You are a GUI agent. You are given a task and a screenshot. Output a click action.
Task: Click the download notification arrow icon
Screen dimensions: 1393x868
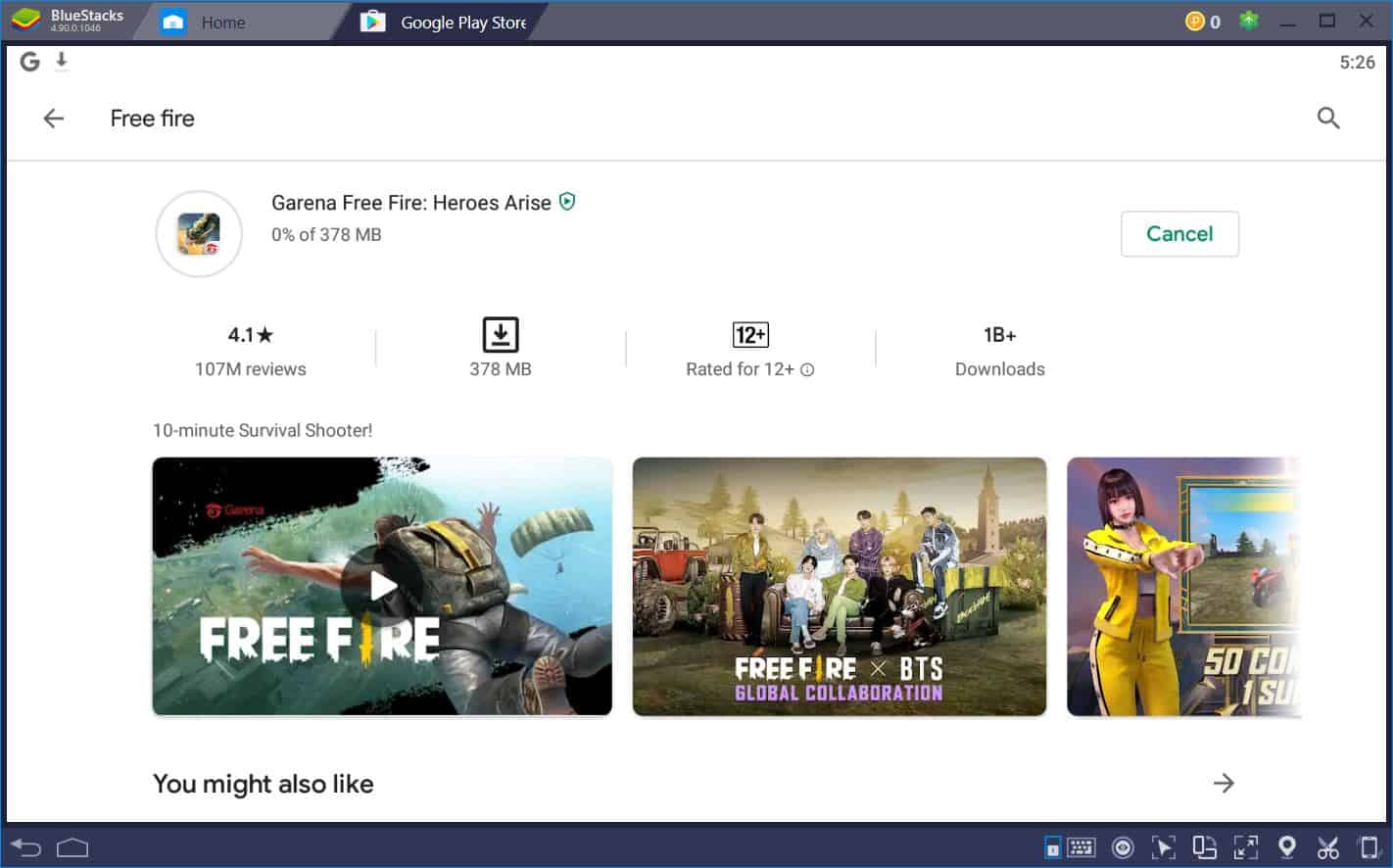tap(62, 62)
